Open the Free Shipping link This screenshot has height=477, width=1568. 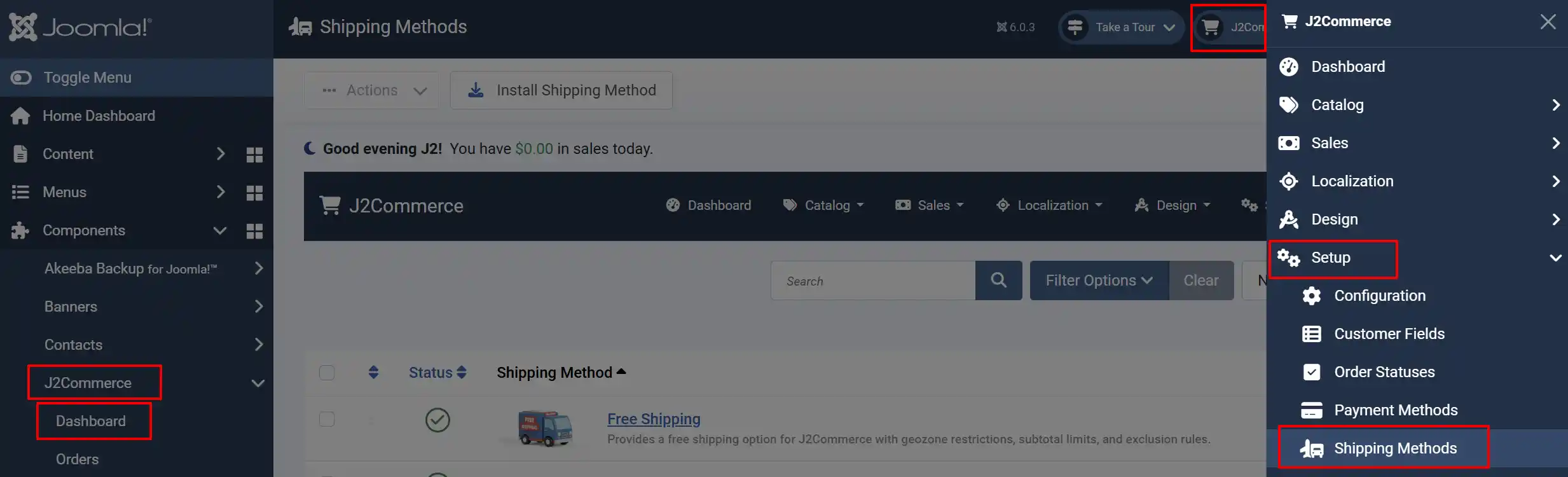[654, 419]
